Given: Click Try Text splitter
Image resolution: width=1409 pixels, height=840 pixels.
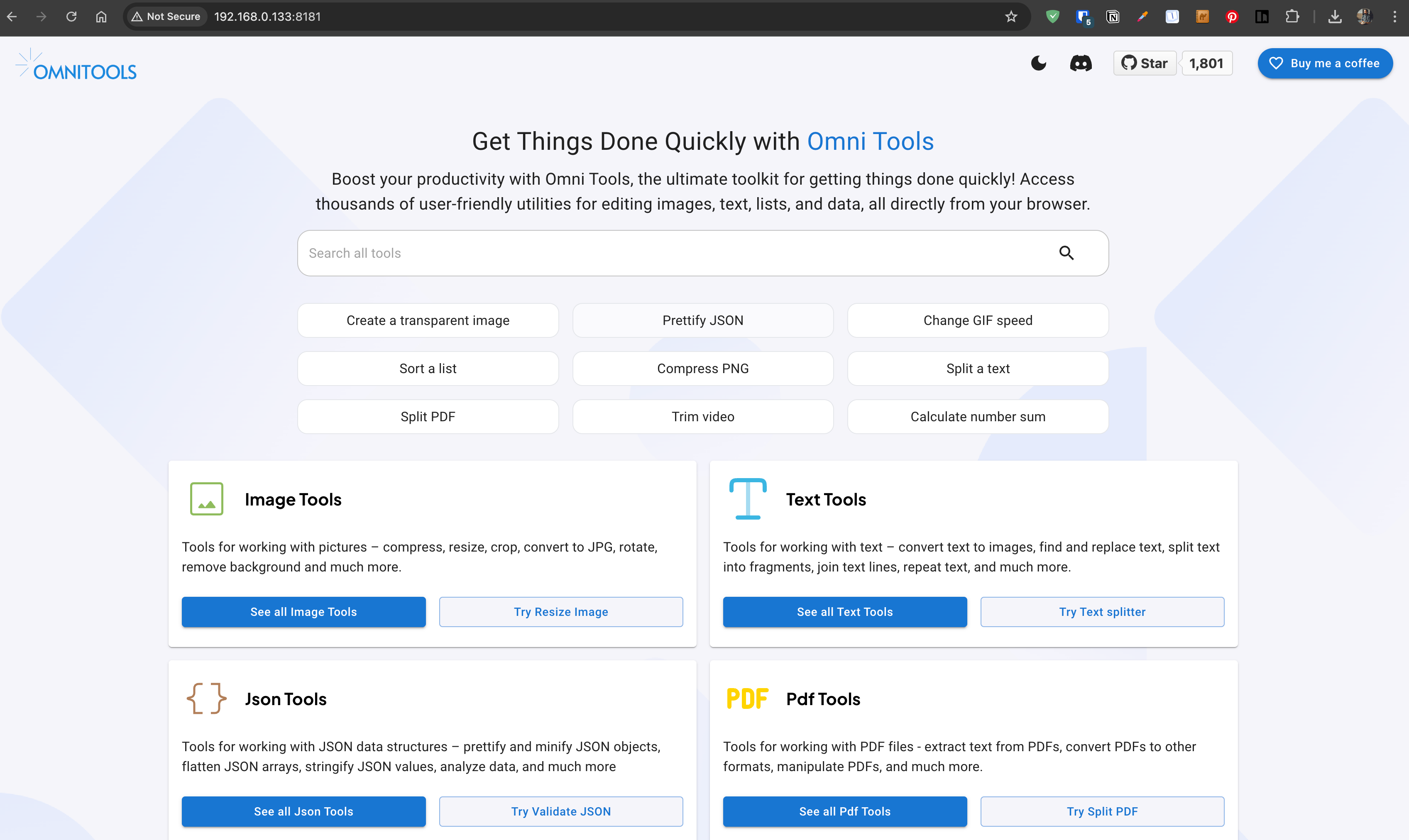Looking at the screenshot, I should click(1102, 612).
